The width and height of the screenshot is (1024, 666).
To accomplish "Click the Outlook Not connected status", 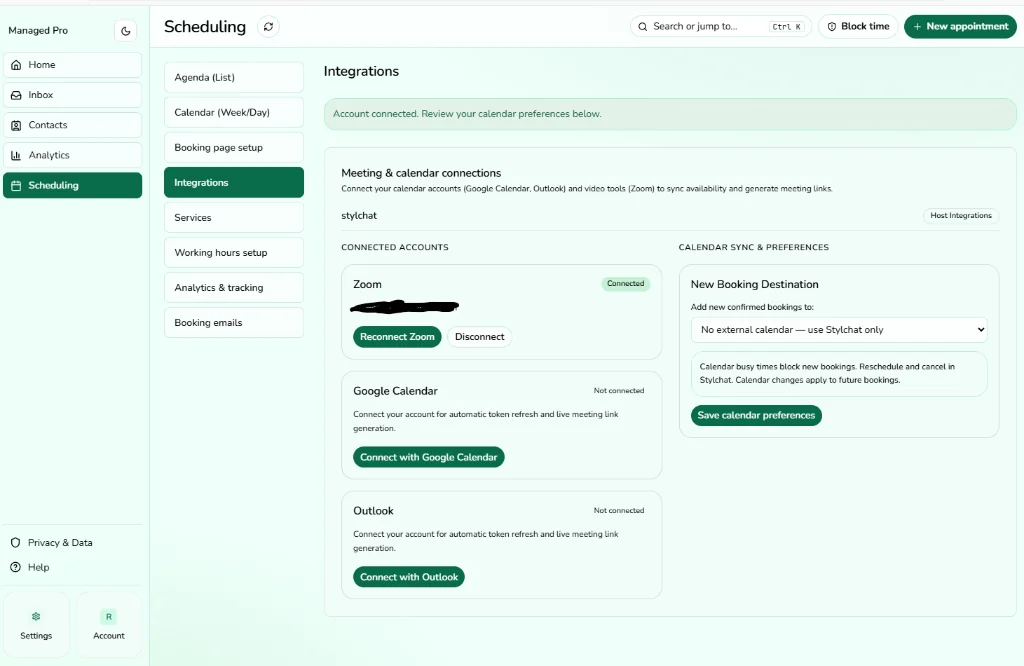I will (618, 511).
